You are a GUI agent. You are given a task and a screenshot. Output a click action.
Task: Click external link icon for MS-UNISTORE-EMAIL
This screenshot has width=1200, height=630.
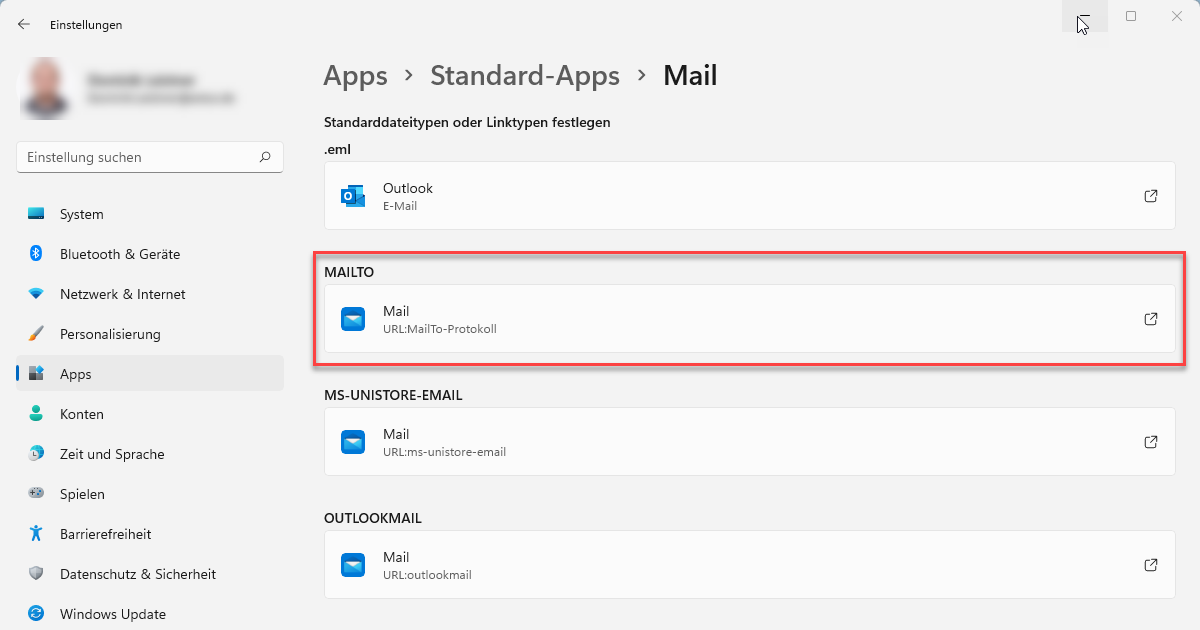click(1150, 442)
